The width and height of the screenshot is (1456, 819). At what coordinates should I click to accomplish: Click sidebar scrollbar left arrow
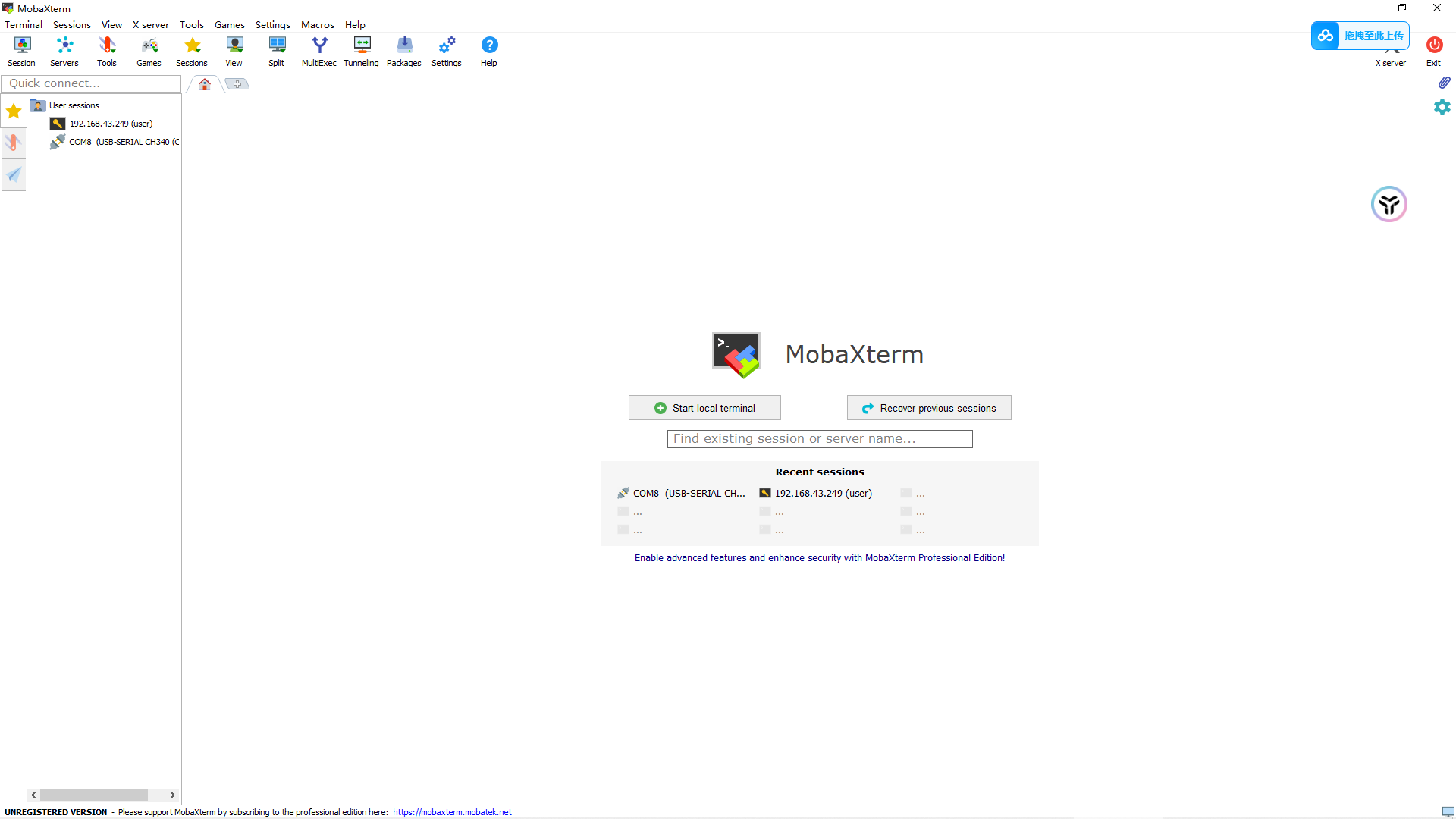(x=33, y=795)
